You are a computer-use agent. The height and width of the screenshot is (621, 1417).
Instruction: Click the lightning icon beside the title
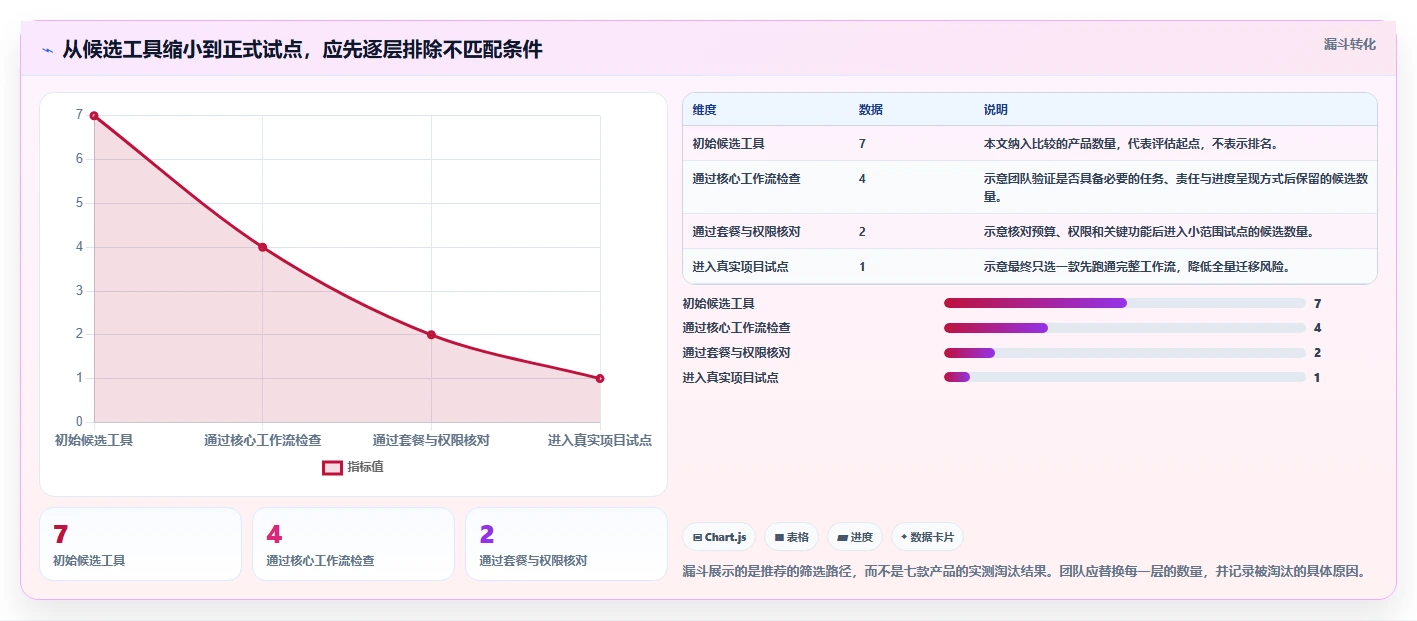click(47, 50)
